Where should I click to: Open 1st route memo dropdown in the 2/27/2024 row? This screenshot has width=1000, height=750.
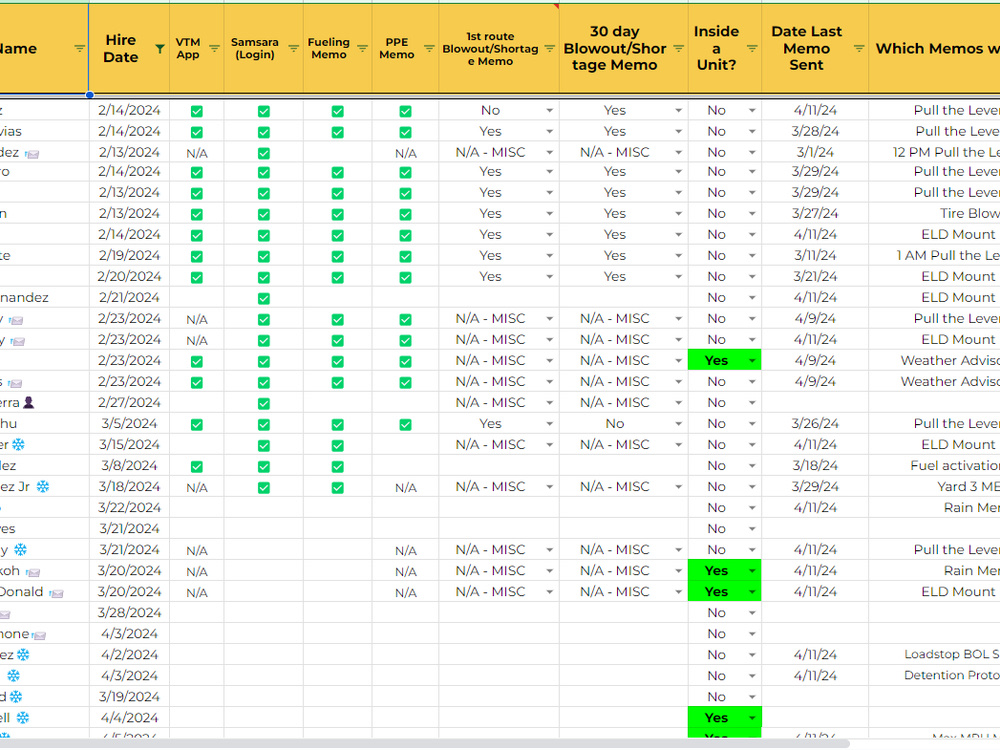(549, 403)
